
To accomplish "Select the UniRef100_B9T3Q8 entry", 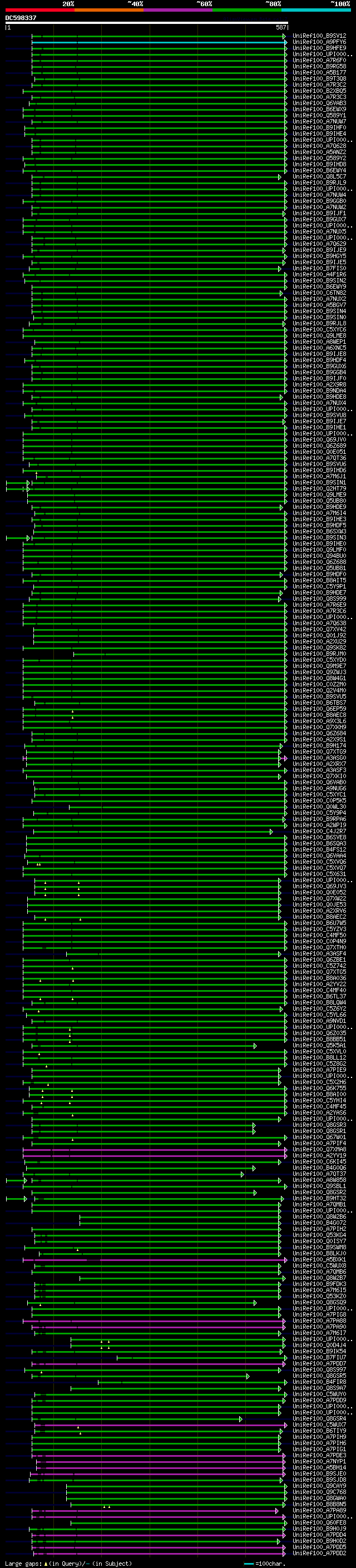I will click(319, 78).
